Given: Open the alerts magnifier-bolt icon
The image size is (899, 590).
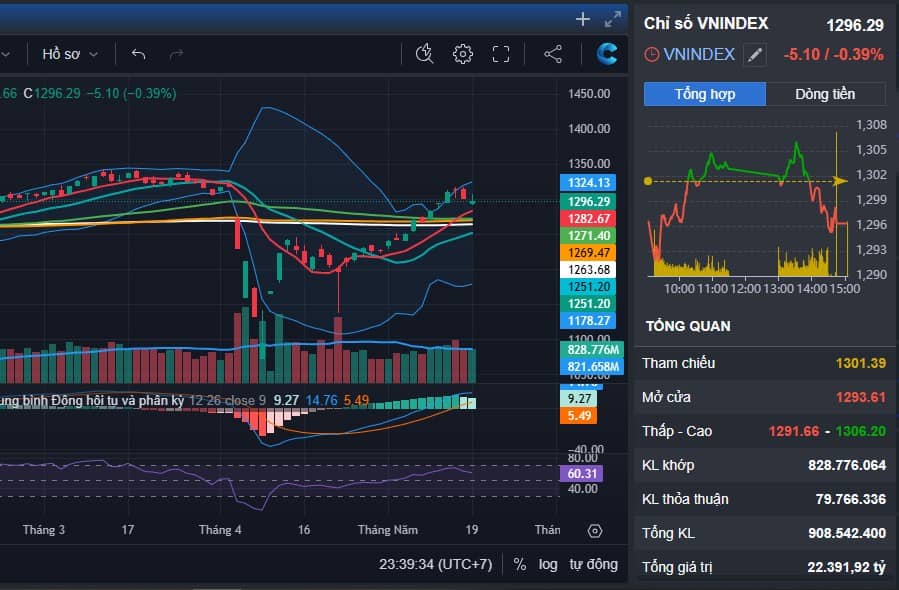Looking at the screenshot, I should click(424, 54).
